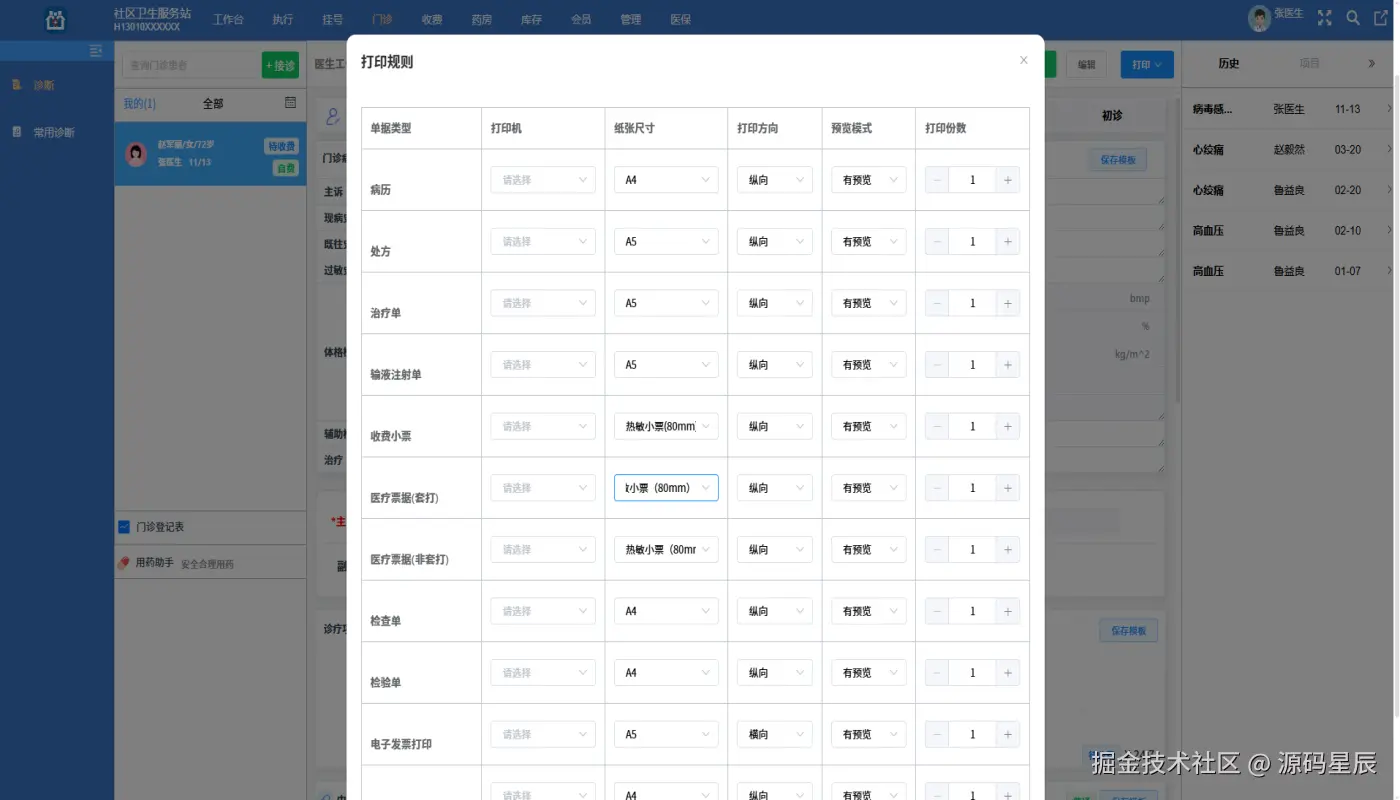Close the 打印规则 dialog with the X icon
Viewport: 1400px width, 800px height.
[x=1023, y=60]
